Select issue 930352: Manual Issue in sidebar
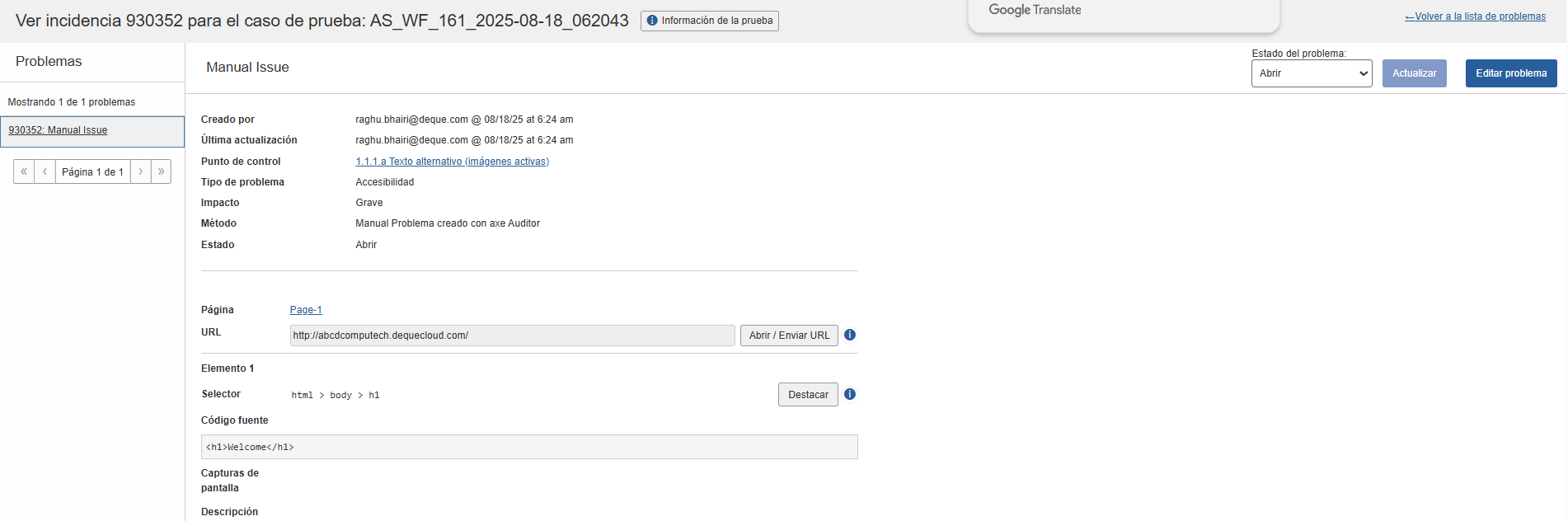 coord(58,130)
